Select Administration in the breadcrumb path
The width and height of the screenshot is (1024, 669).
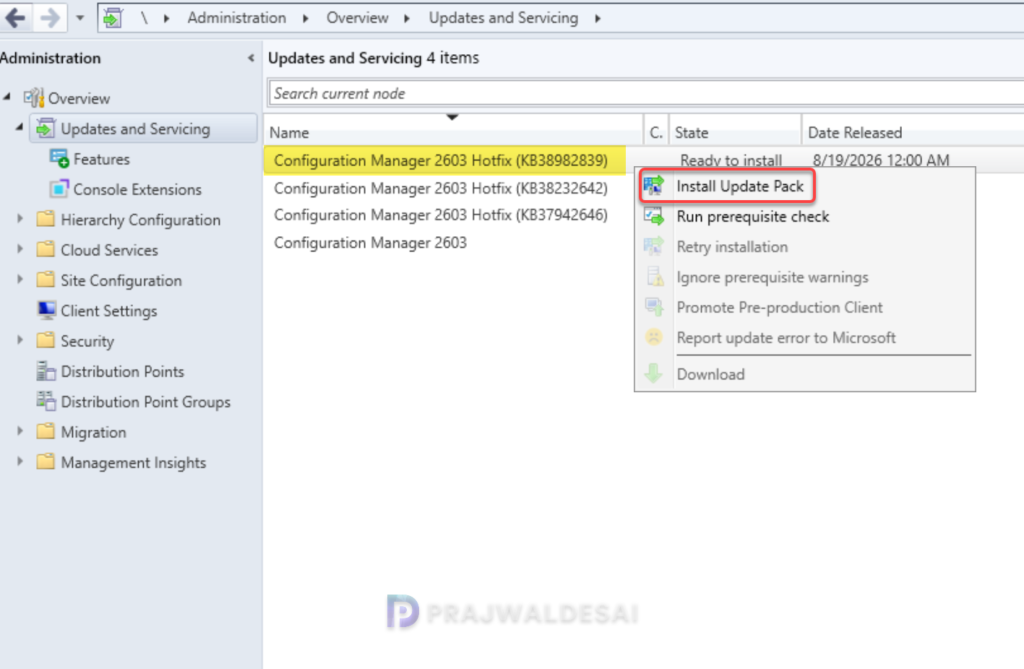[236, 18]
